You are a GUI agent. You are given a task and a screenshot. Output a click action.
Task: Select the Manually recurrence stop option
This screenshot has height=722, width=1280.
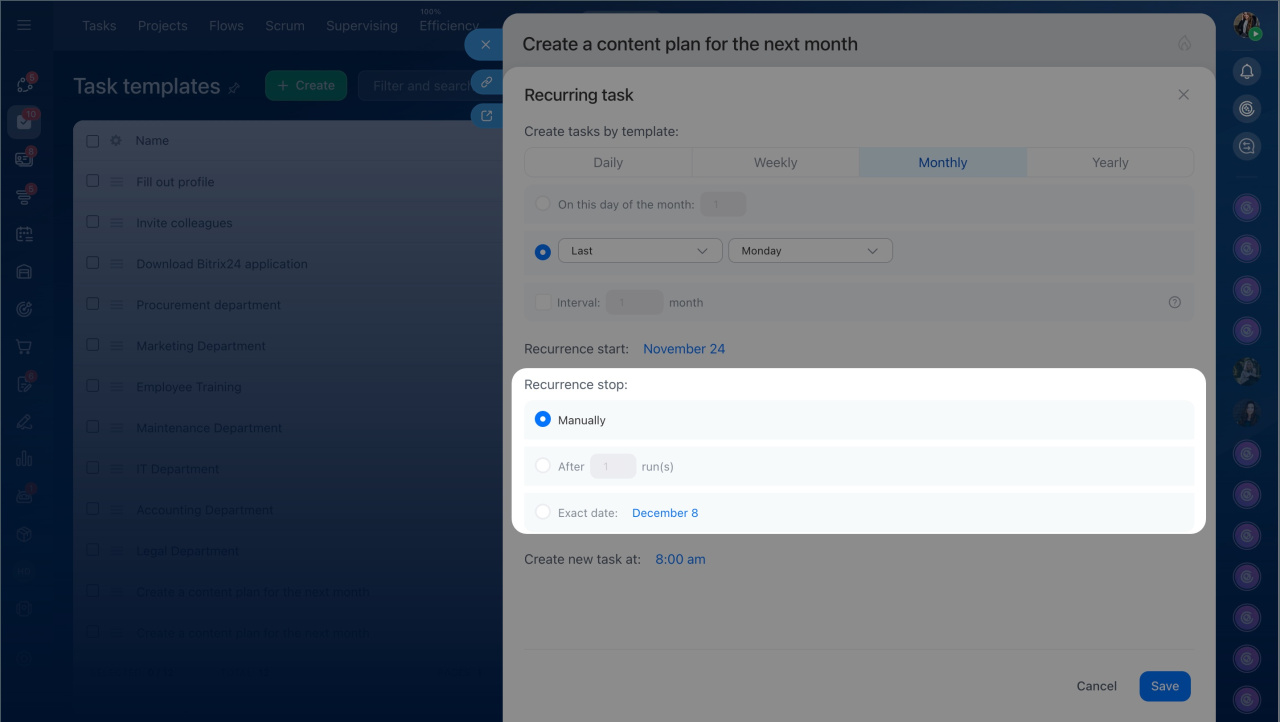tap(543, 420)
